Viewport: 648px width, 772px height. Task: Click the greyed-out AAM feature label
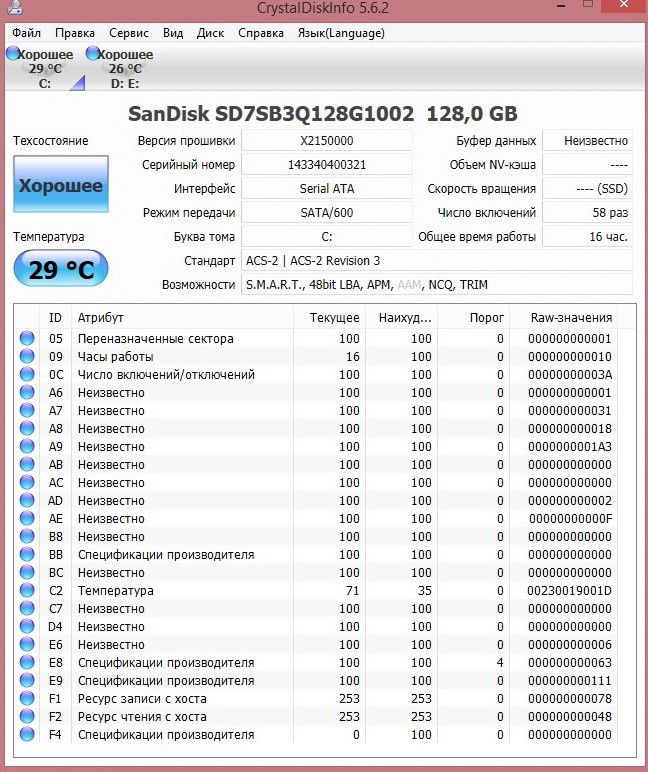point(409,285)
